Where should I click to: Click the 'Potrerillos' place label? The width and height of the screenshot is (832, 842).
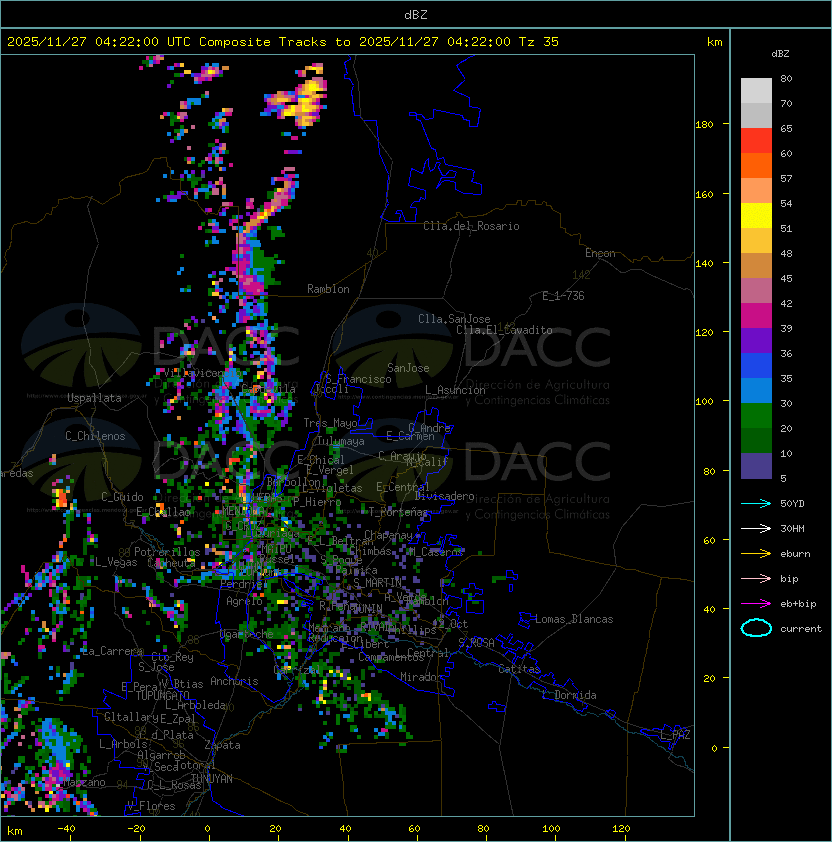click(167, 552)
